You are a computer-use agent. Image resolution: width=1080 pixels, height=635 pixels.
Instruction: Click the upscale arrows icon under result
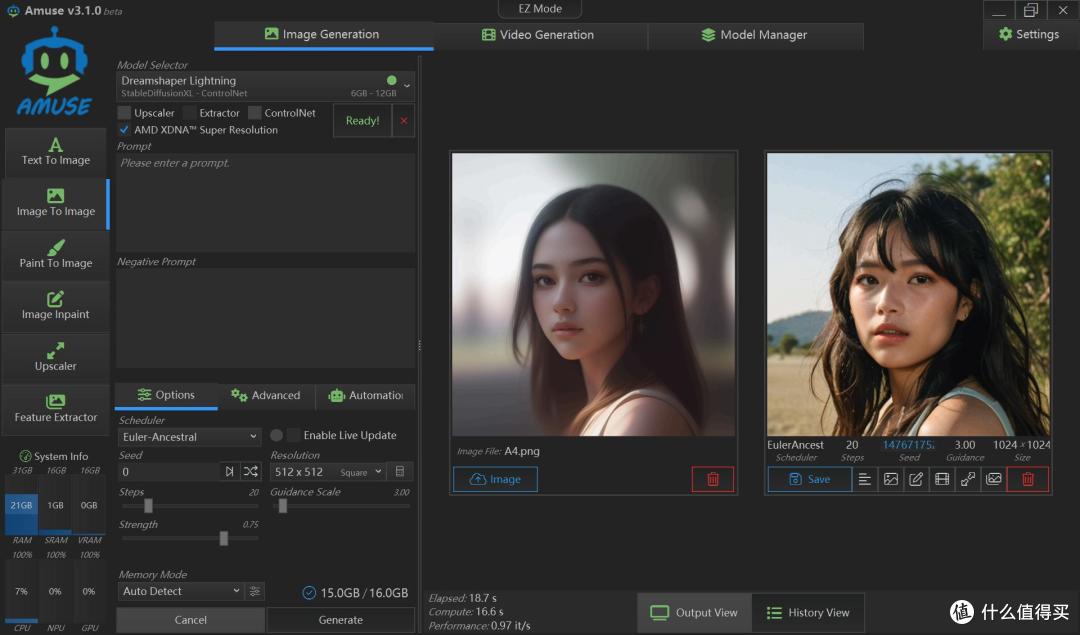[x=968, y=479]
